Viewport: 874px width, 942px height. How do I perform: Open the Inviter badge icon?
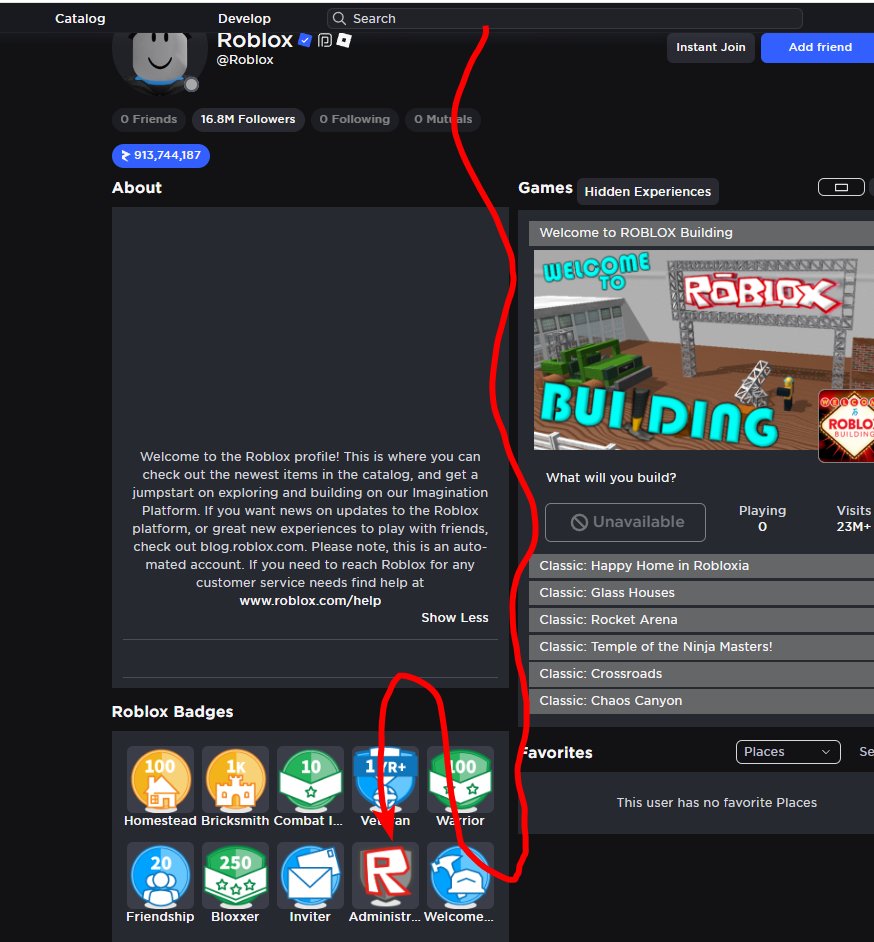pos(311,875)
